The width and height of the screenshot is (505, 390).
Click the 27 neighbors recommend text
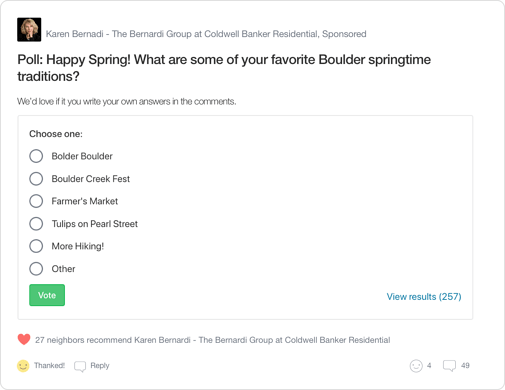click(x=213, y=340)
